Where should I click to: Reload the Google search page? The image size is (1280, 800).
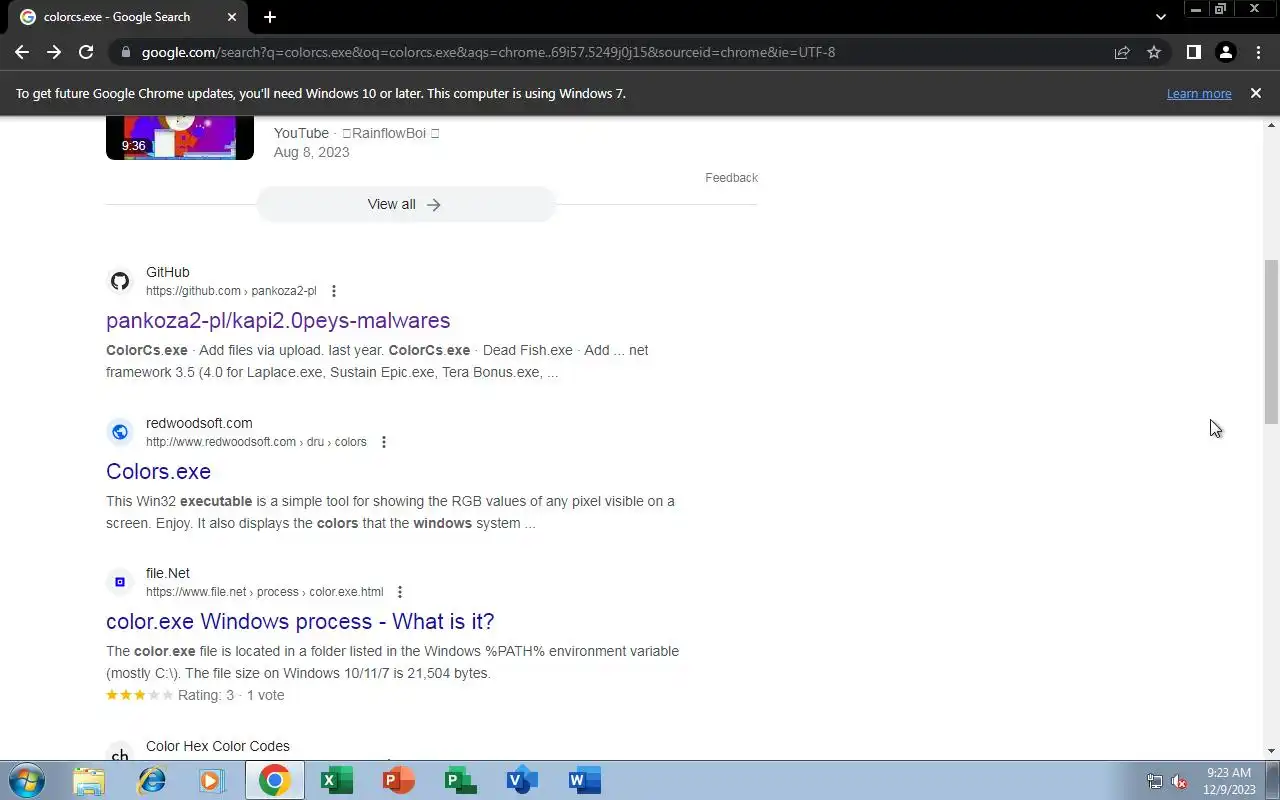(86, 52)
